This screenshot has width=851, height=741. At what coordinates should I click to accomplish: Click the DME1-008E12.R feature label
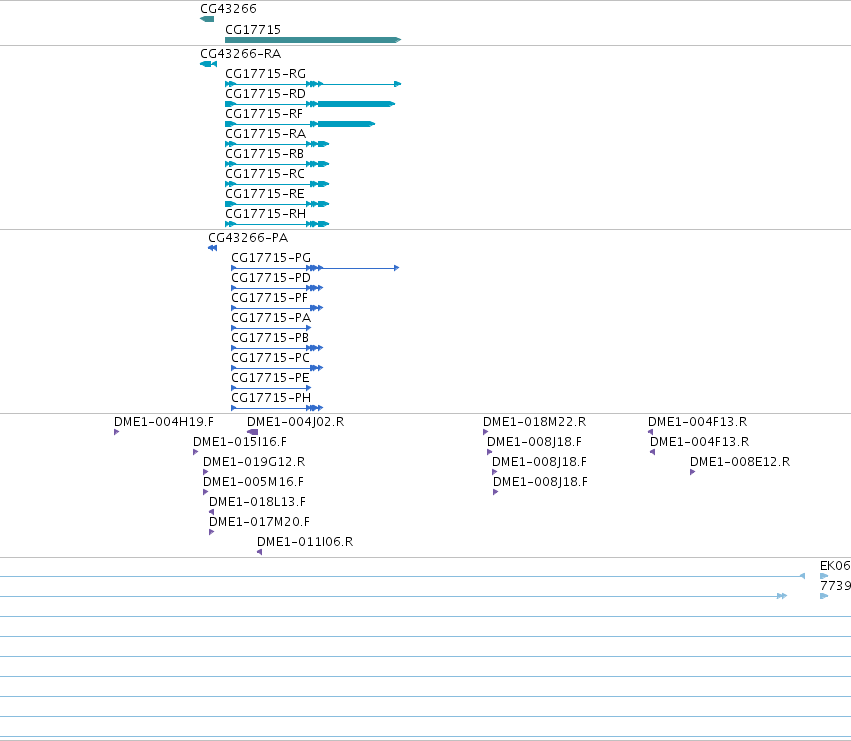(x=740, y=462)
